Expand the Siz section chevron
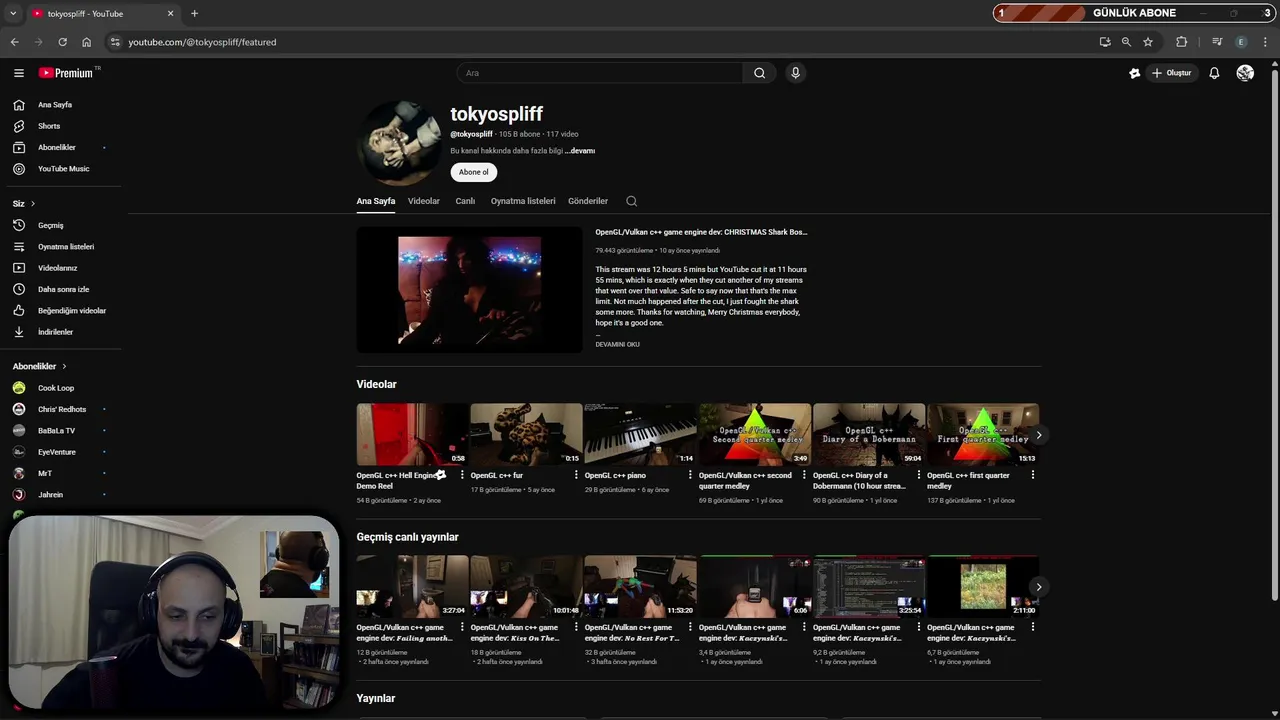 pyautogui.click(x=35, y=204)
